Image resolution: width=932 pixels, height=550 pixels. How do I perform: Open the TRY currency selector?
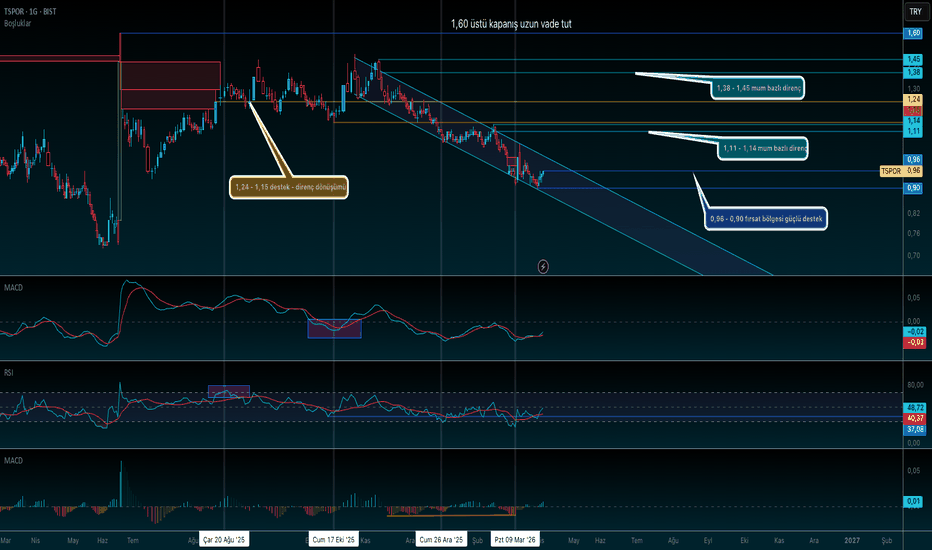click(914, 12)
